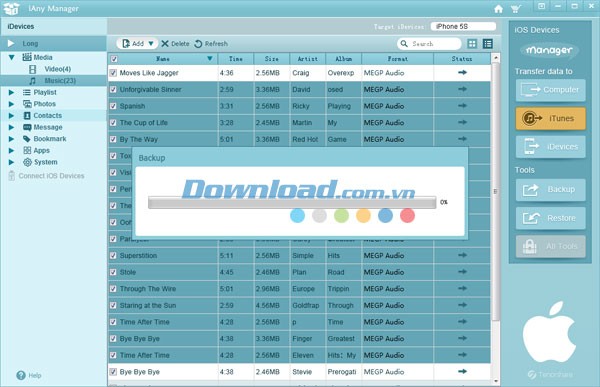Uncheck the Spanish song checkbox

coord(113,106)
